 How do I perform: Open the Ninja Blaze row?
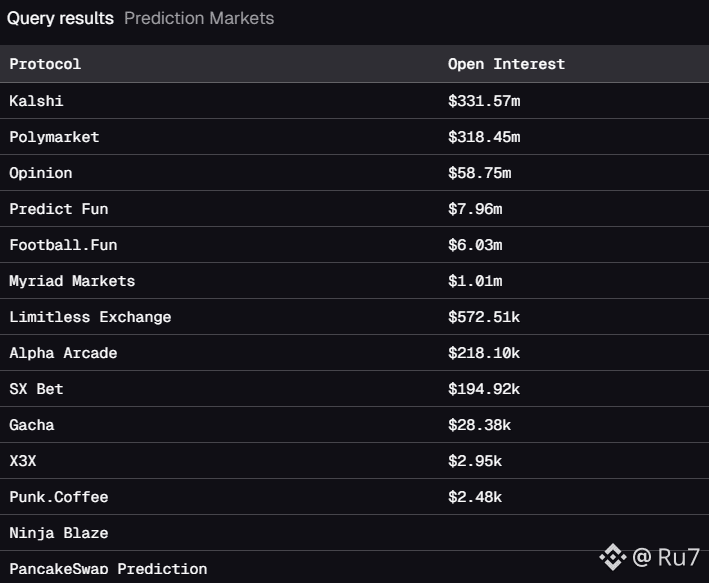coord(58,533)
